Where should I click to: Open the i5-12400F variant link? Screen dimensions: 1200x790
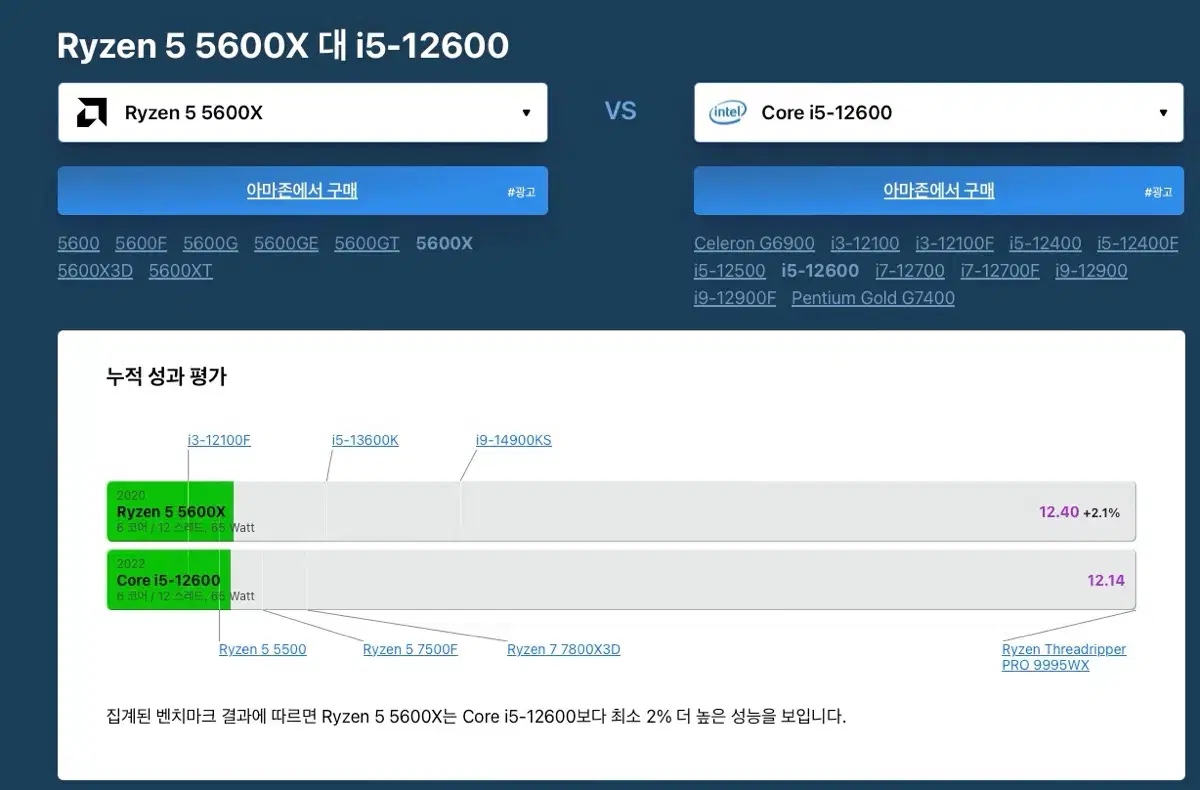click(x=1138, y=243)
